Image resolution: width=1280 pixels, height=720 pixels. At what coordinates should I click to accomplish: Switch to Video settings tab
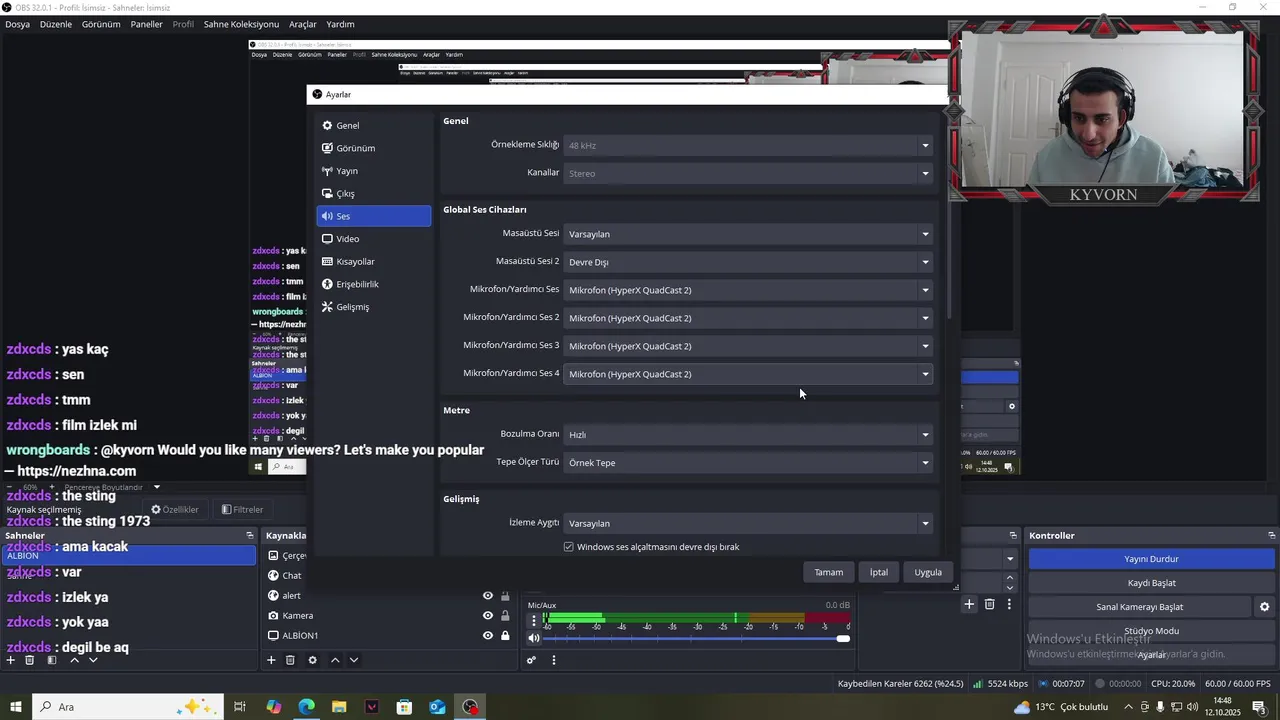click(373, 239)
